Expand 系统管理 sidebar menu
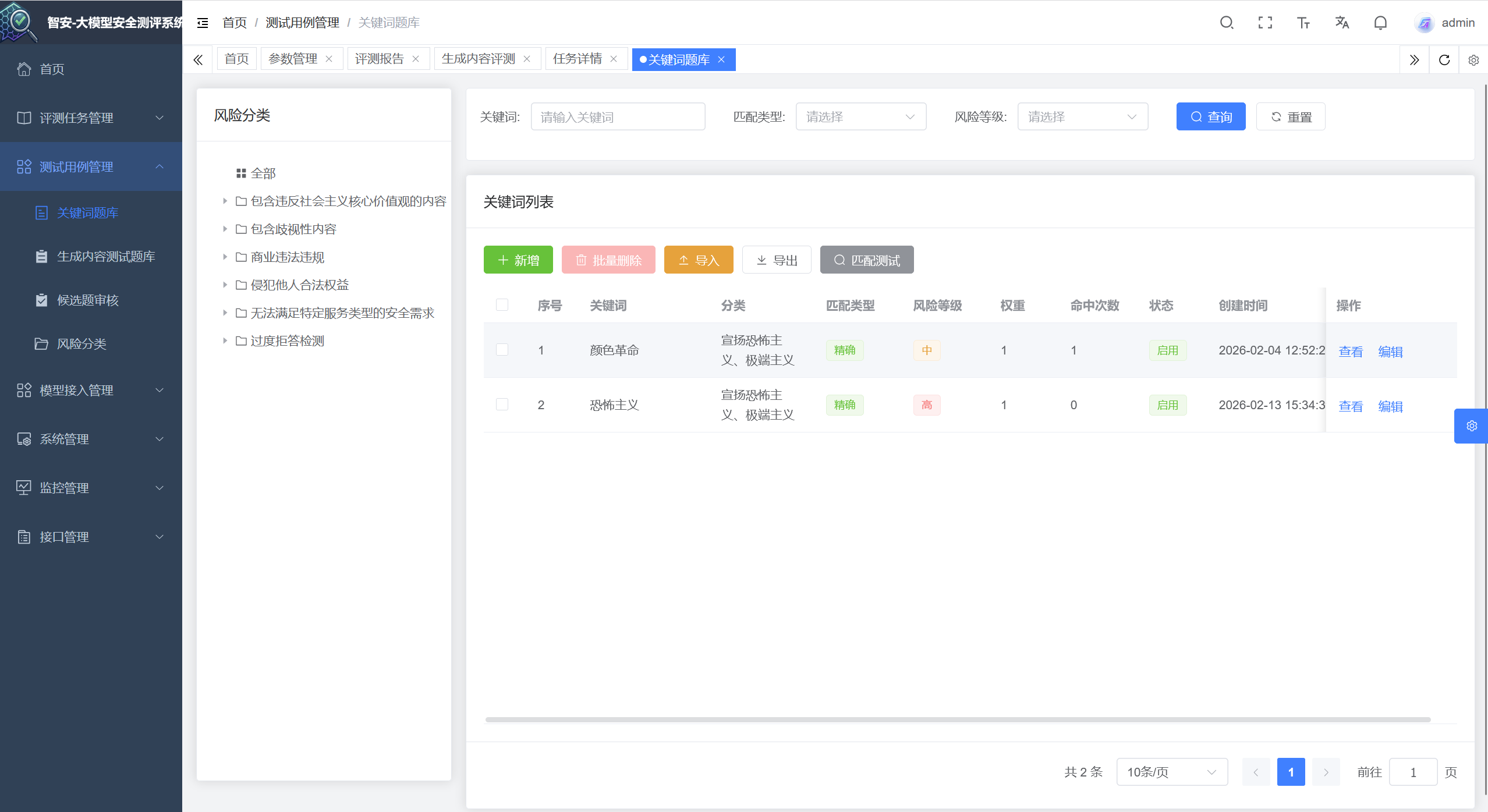Viewport: 1488px width, 812px height. click(x=91, y=439)
